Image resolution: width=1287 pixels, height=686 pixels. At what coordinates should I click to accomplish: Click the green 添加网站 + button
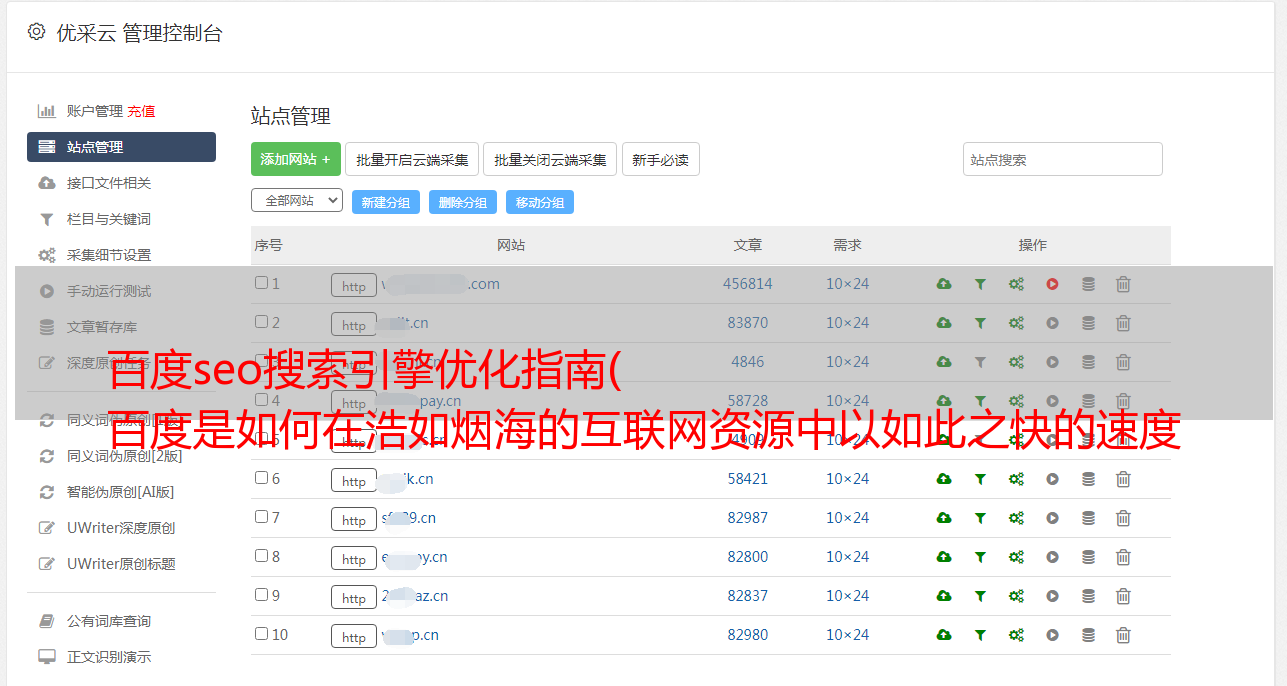pos(296,159)
